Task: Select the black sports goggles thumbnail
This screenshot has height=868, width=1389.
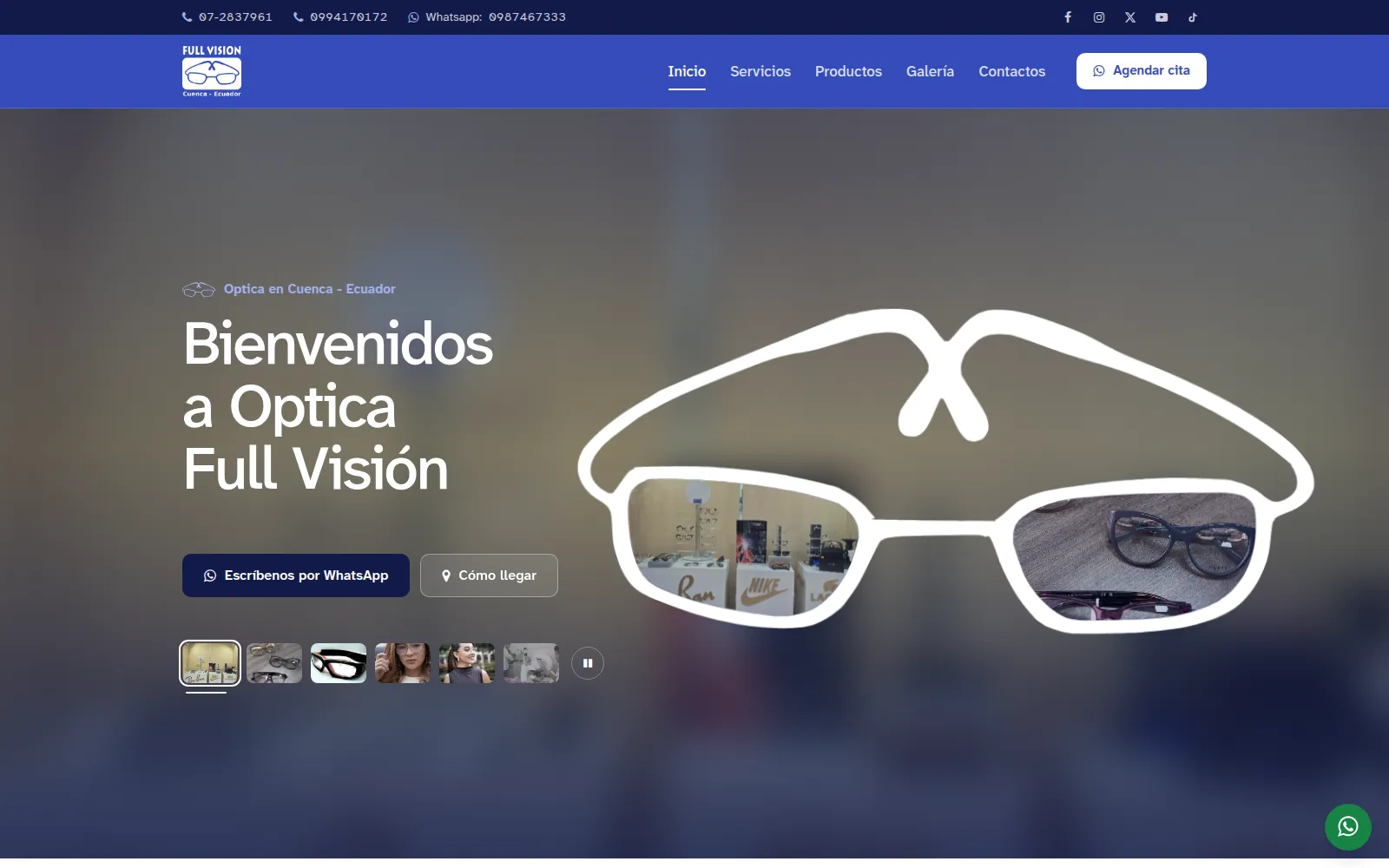Action: pos(339,663)
